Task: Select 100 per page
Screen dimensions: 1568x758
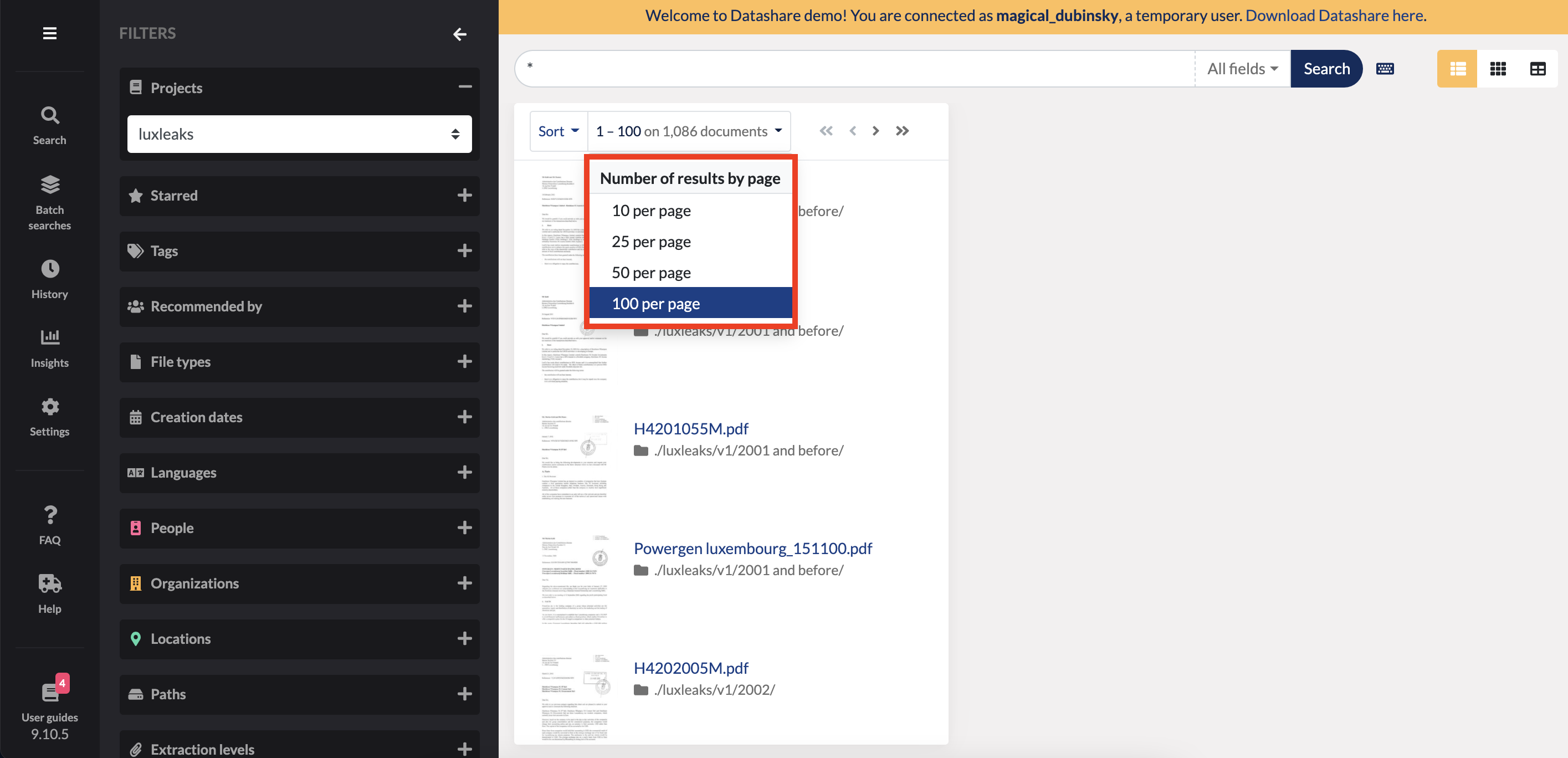Action: [x=690, y=303]
